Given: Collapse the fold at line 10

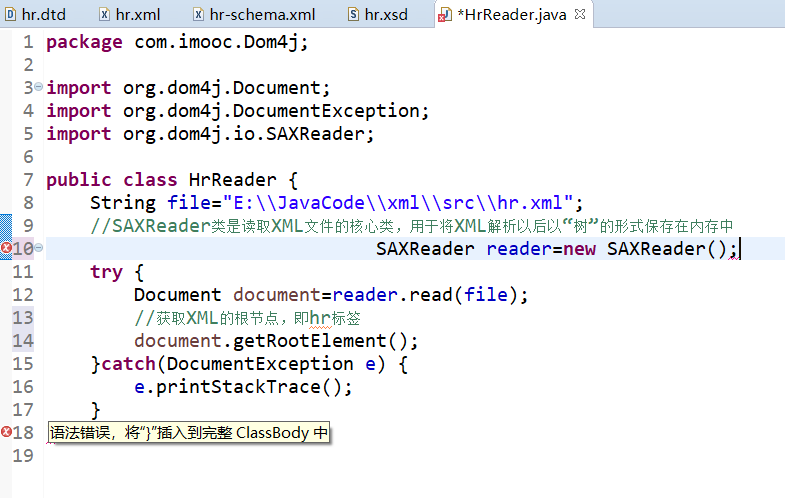Looking at the screenshot, I should click(x=39, y=247).
